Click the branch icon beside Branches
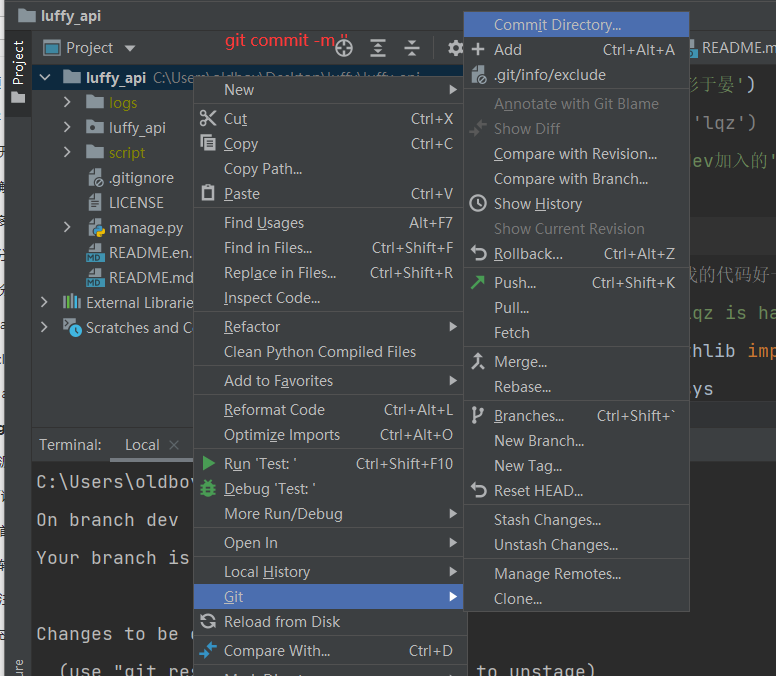This screenshot has width=776, height=676. tap(477, 415)
